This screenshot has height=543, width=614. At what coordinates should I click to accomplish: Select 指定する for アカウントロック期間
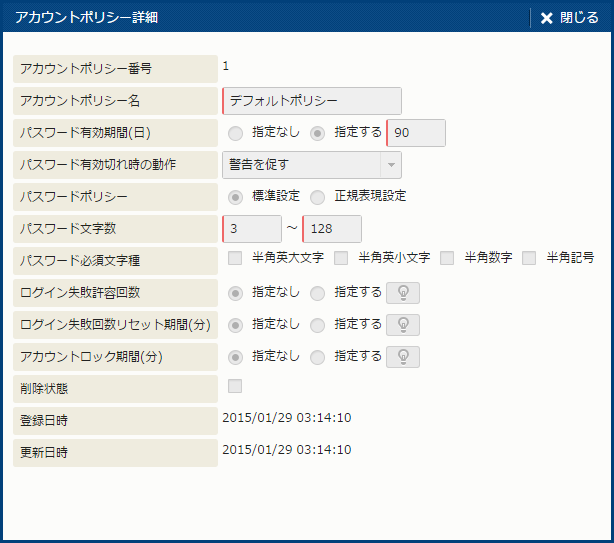pos(317,357)
